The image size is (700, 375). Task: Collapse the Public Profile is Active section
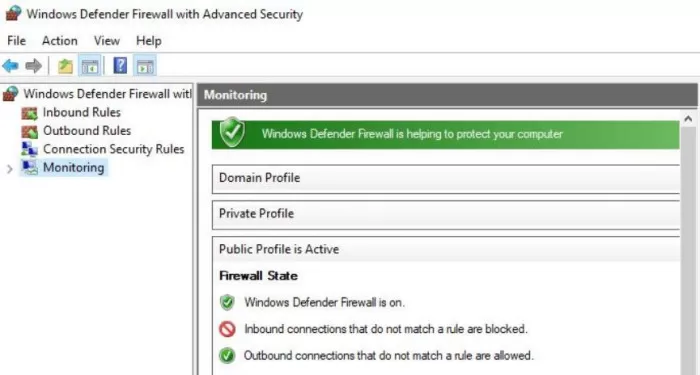tap(446, 249)
